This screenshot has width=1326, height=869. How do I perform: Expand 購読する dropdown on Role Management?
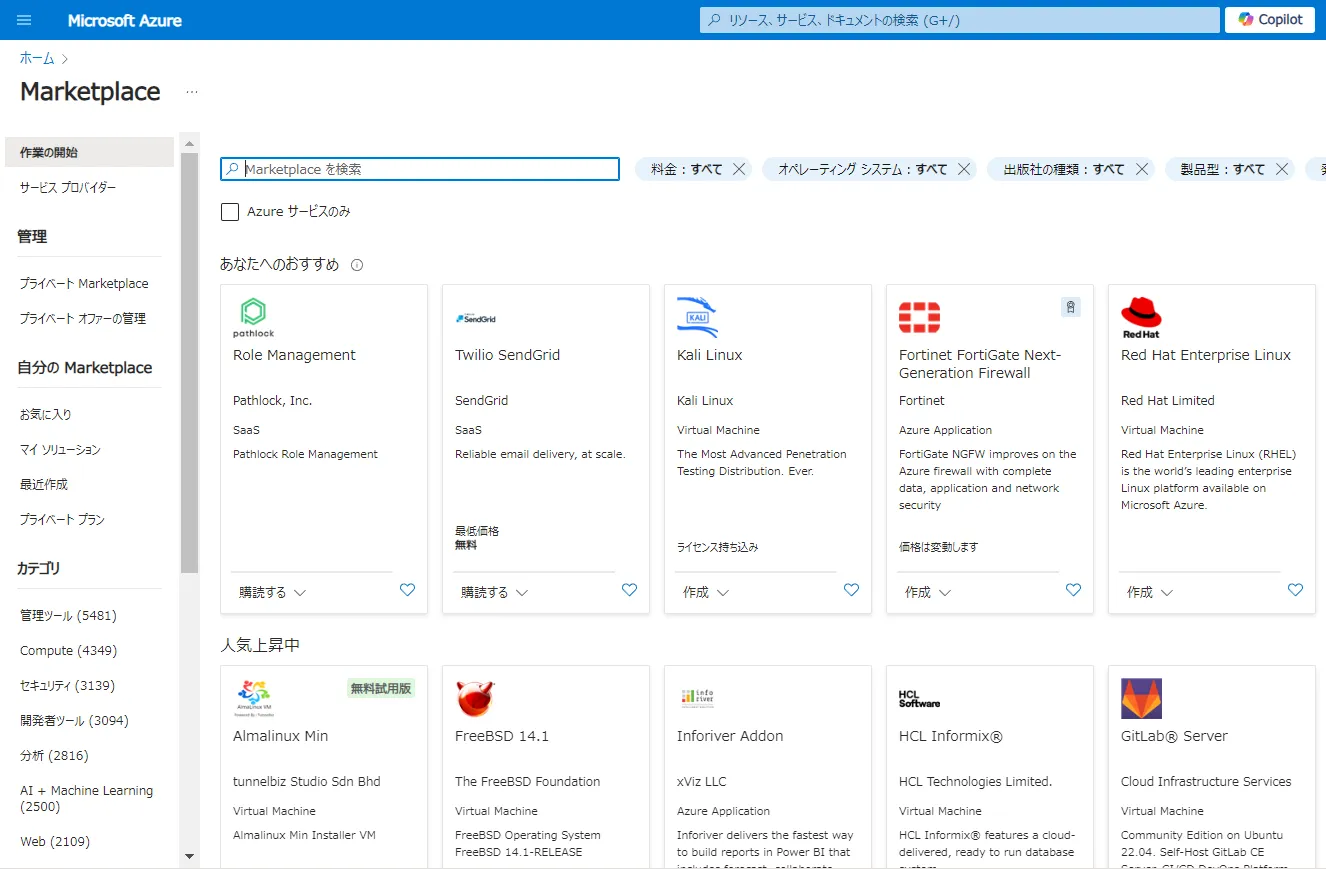(272, 592)
